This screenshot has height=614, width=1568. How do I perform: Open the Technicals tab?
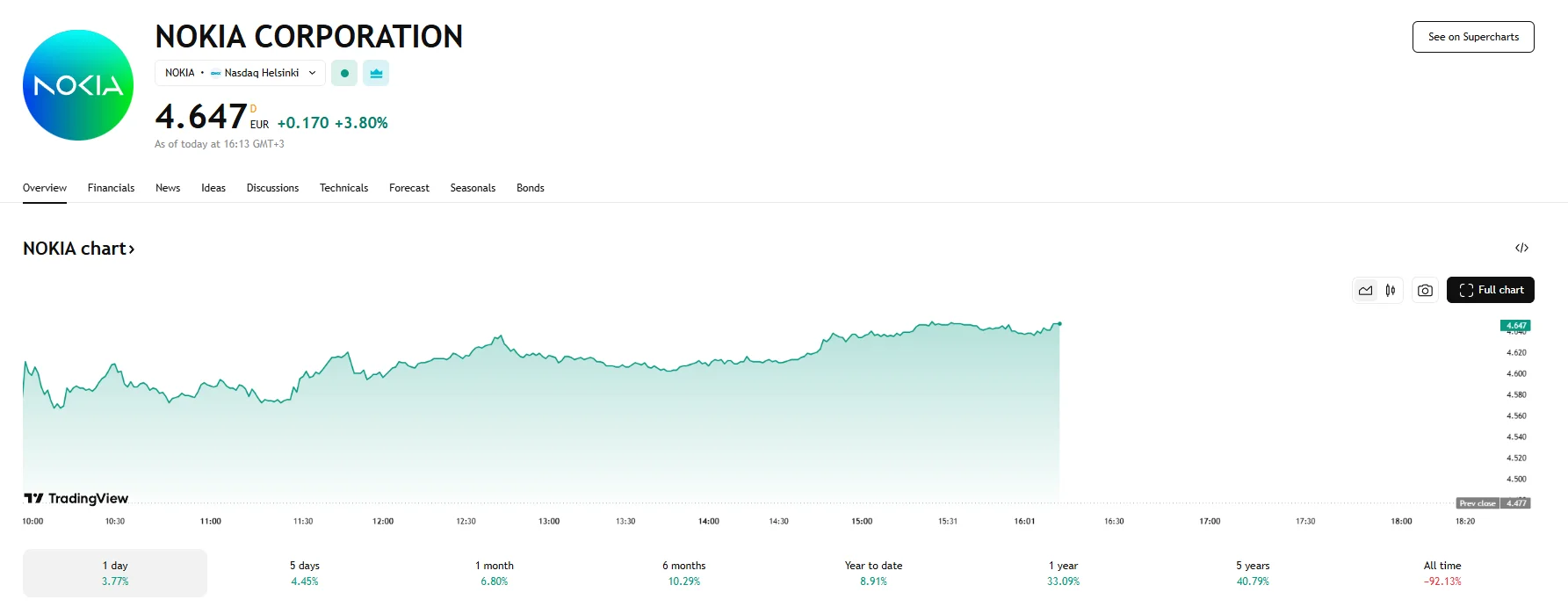click(343, 188)
